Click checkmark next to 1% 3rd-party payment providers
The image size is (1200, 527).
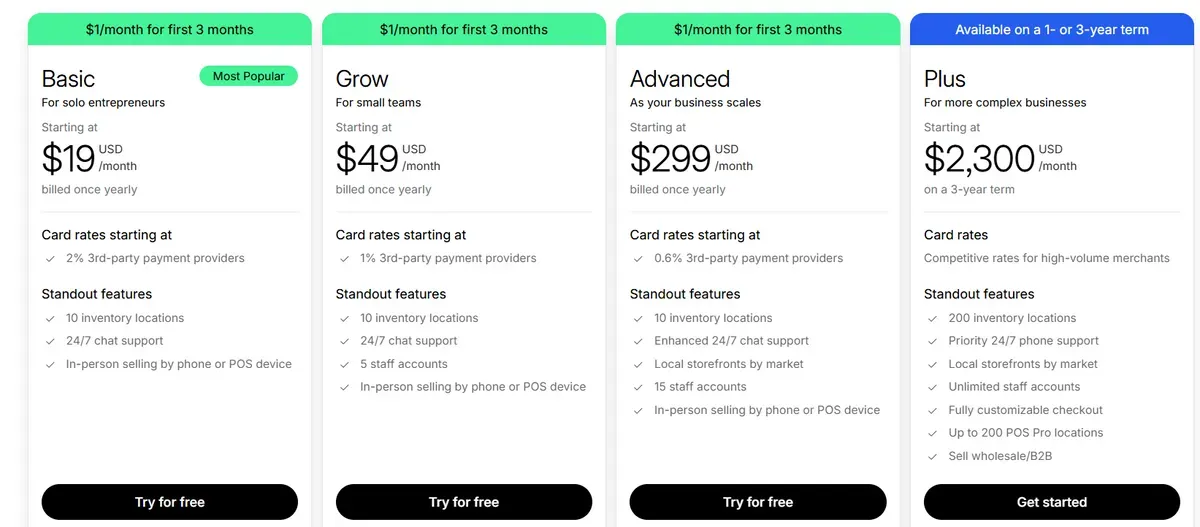[344, 258]
